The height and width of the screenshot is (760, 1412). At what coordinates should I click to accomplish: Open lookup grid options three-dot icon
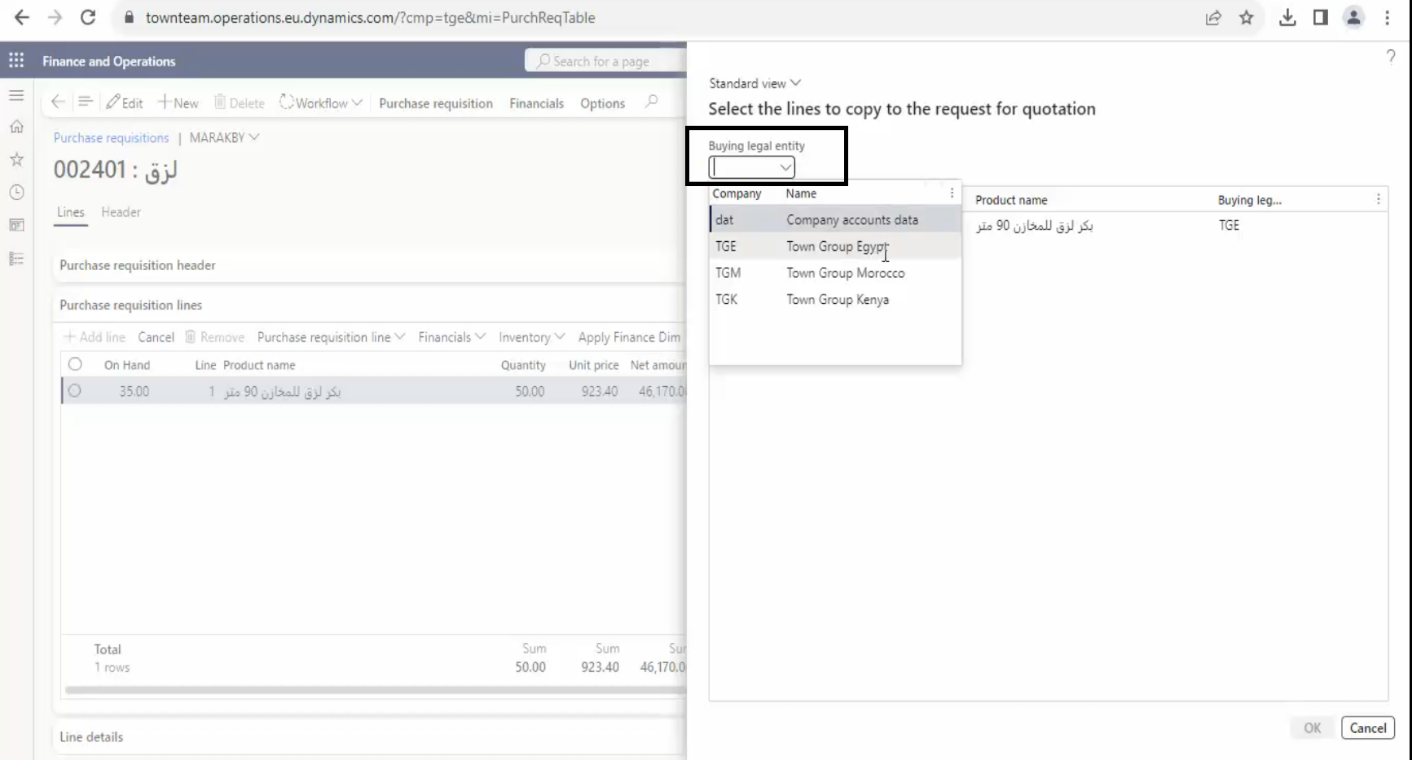coord(951,194)
